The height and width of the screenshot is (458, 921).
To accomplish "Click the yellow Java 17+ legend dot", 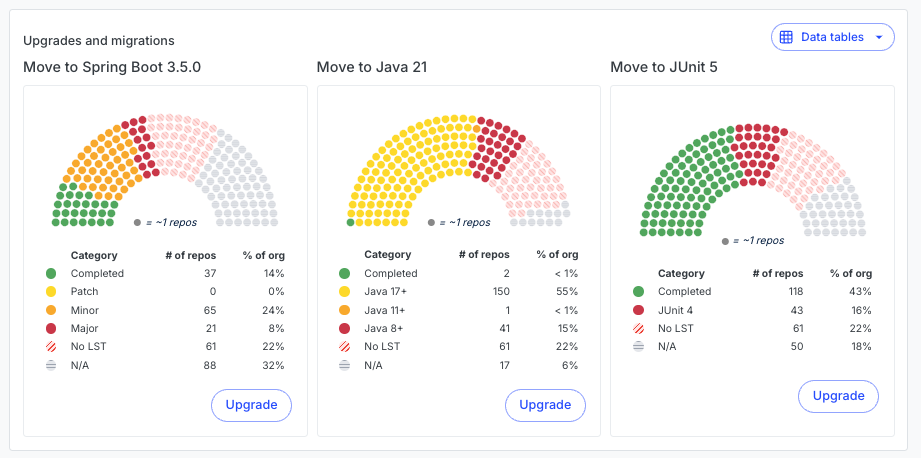I will coord(345,292).
